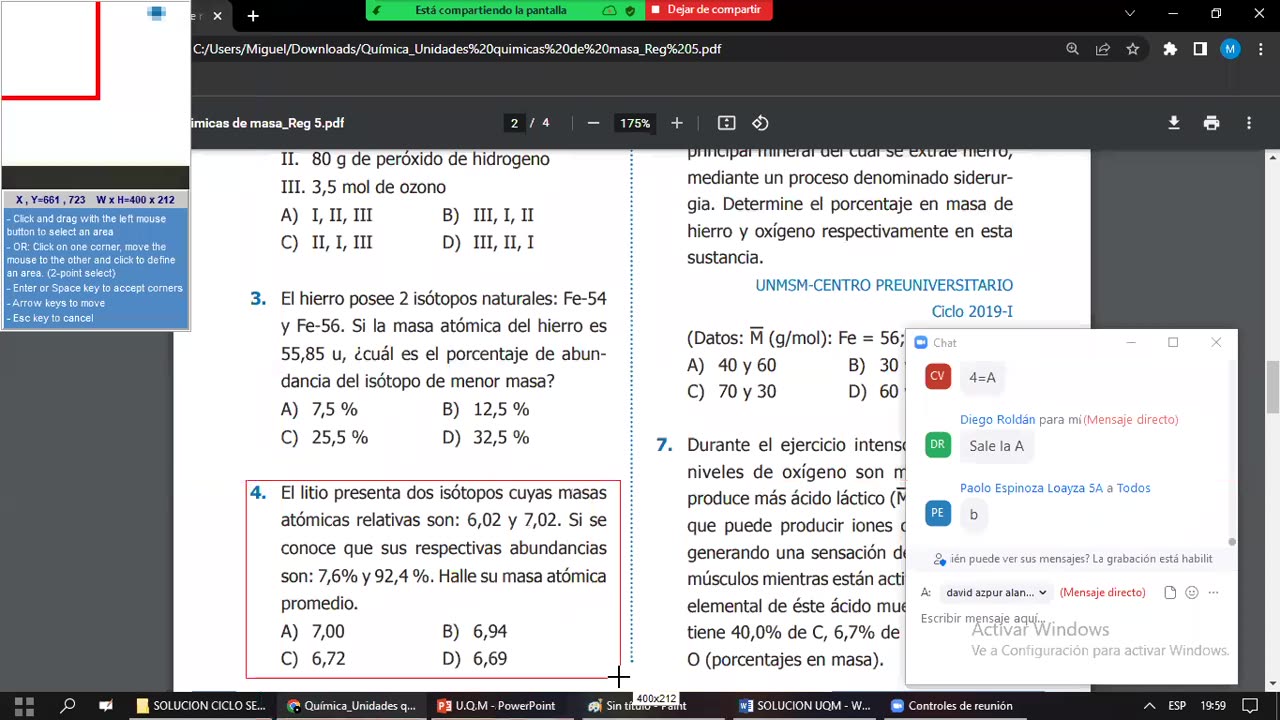Attach a file in chat
Viewport: 1280px width, 720px height.
tap(1170, 592)
